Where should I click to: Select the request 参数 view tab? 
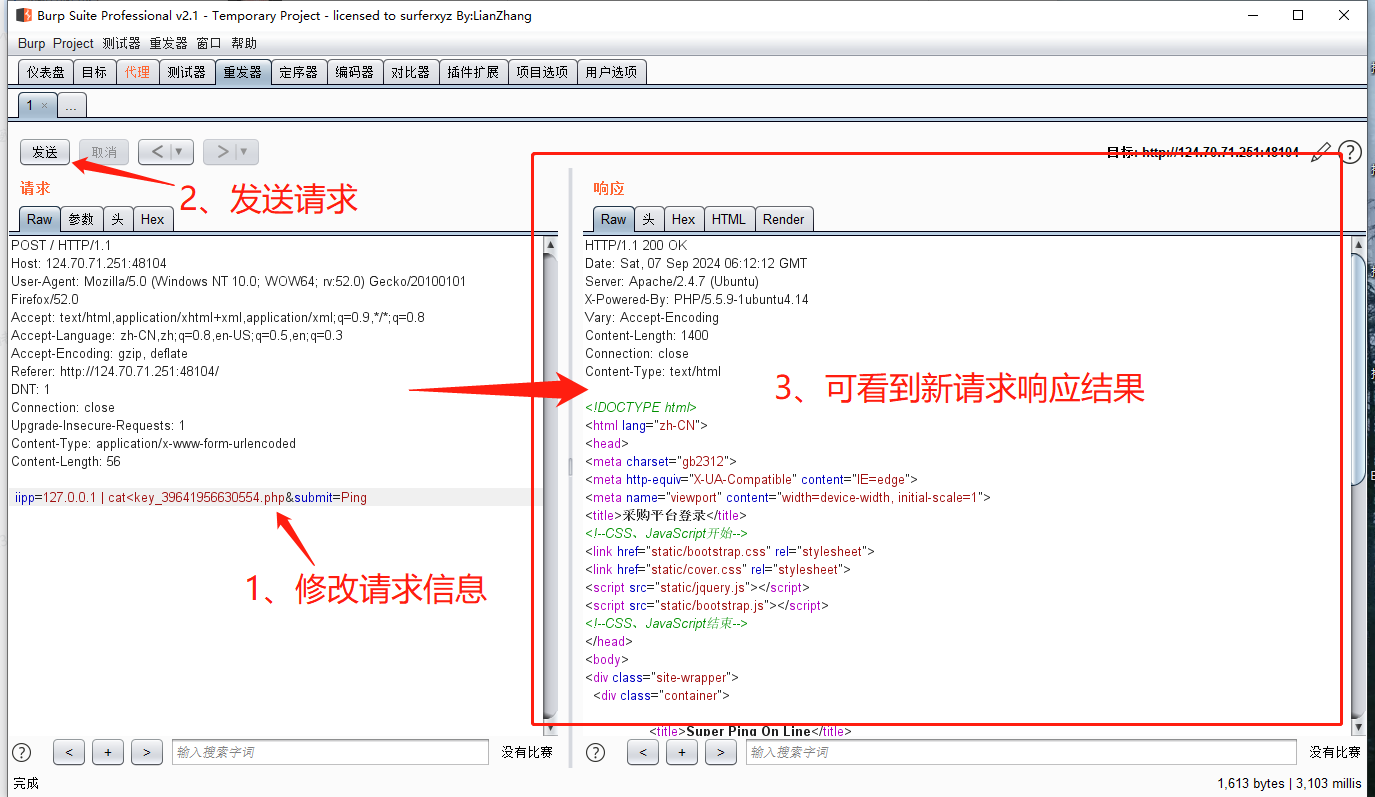coord(81,219)
